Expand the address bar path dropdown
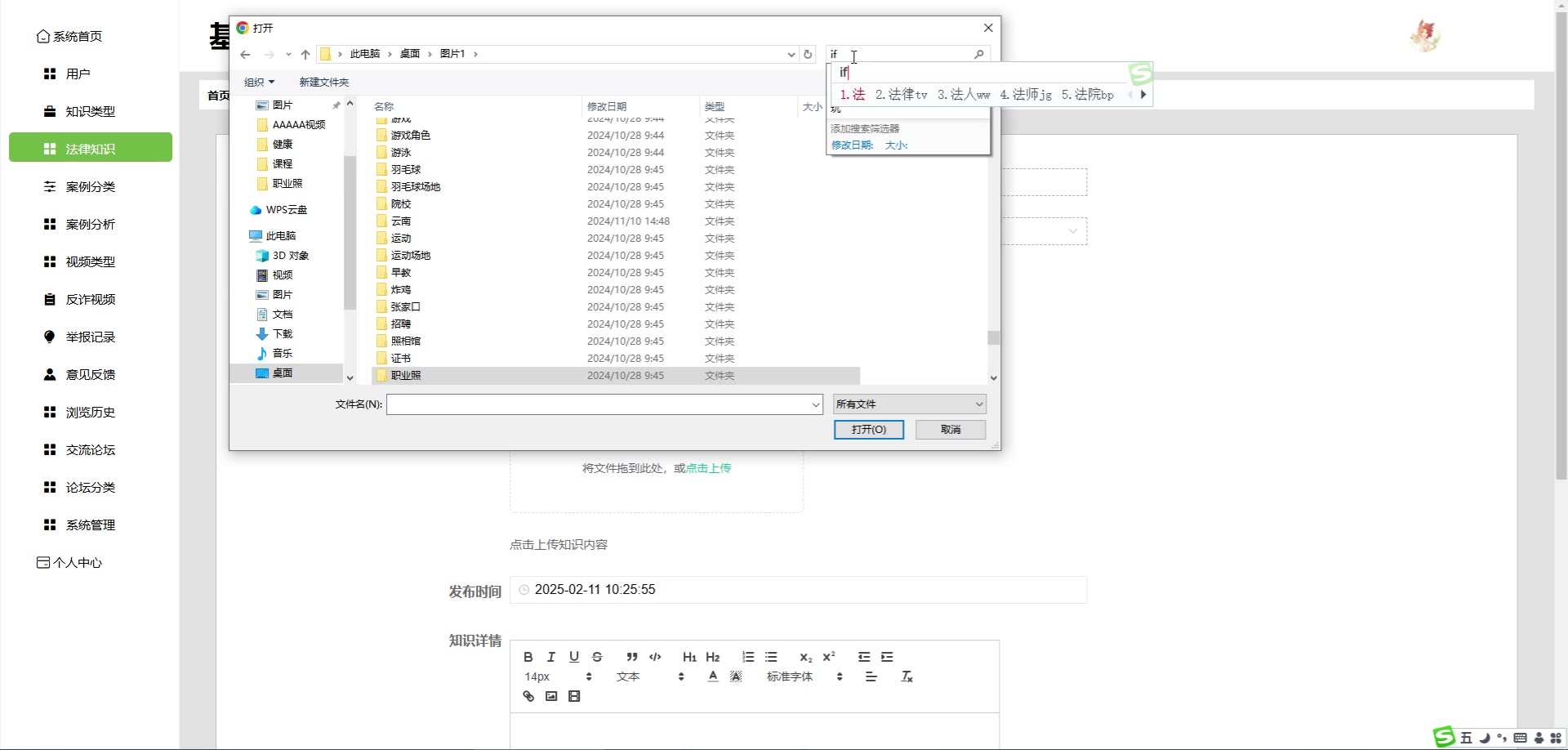This screenshot has height=750, width=1568. pyautogui.click(x=791, y=55)
